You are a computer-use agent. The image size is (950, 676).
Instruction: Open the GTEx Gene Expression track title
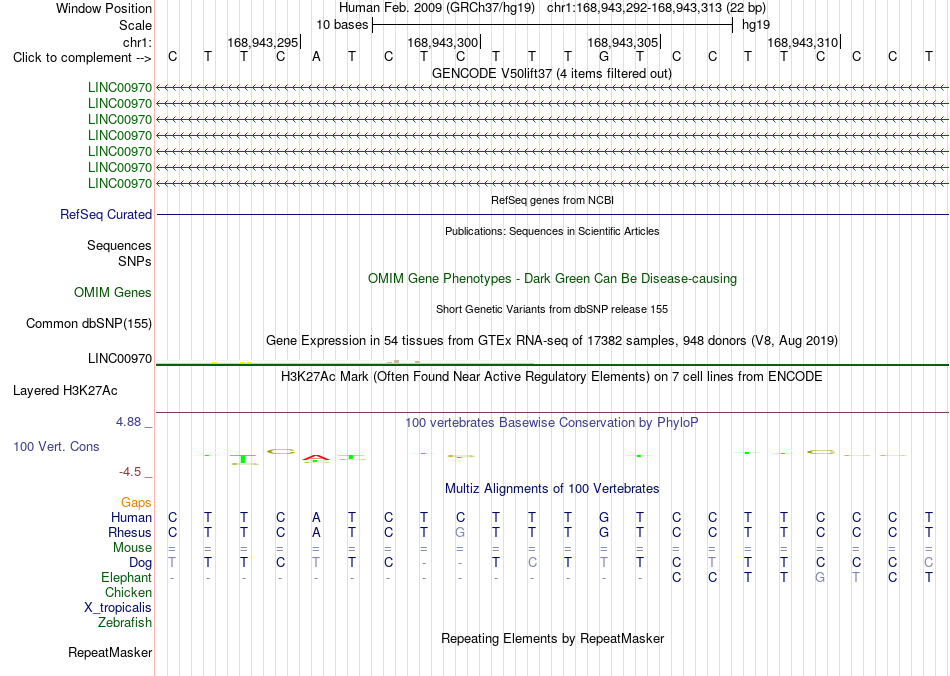[x=552, y=340]
